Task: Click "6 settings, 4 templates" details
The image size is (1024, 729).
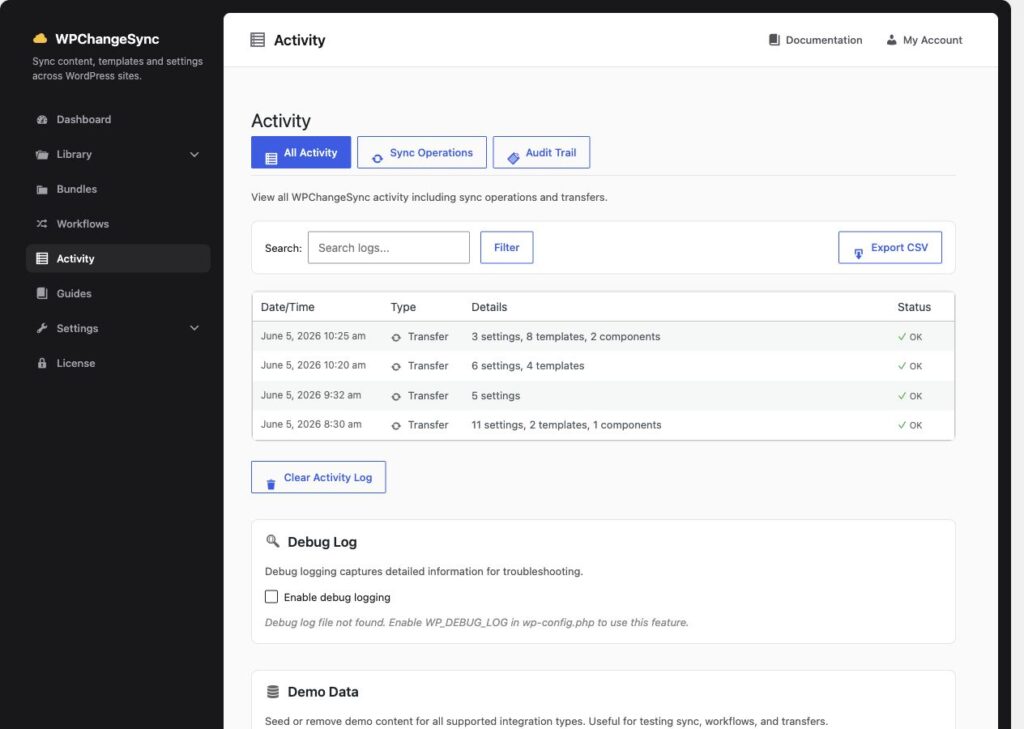Action: 528,366
